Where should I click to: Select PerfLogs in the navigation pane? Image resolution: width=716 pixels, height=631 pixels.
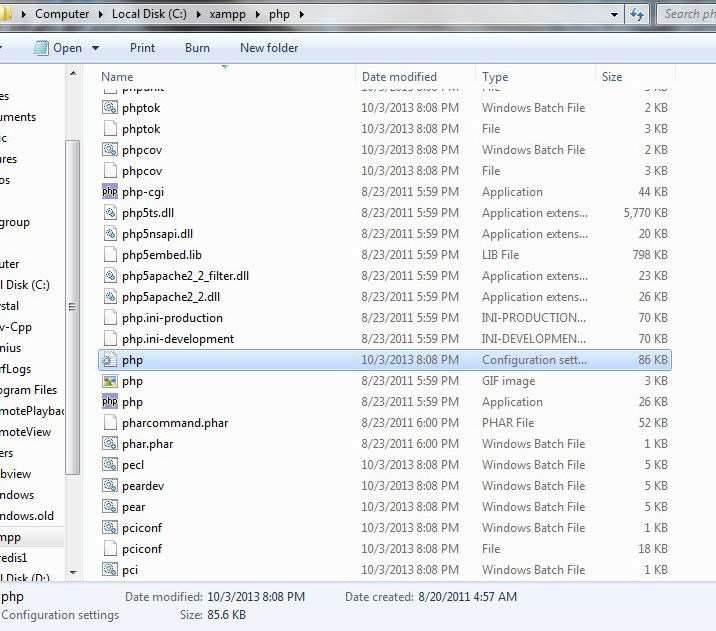[x=16, y=369]
